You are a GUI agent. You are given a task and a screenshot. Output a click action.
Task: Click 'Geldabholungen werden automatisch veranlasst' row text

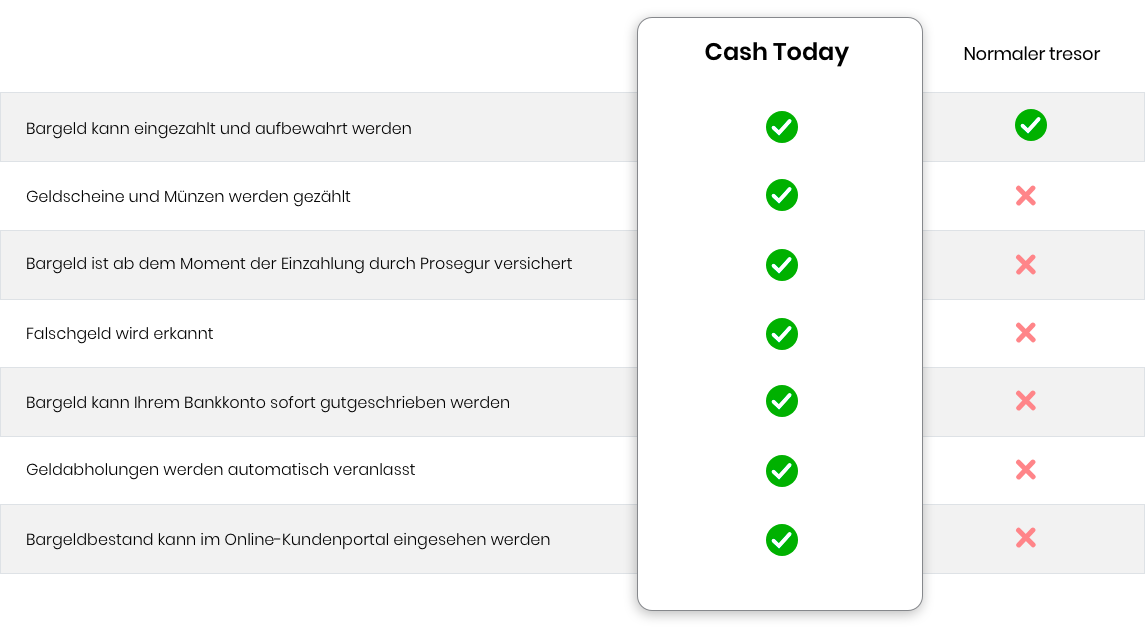coord(221,469)
